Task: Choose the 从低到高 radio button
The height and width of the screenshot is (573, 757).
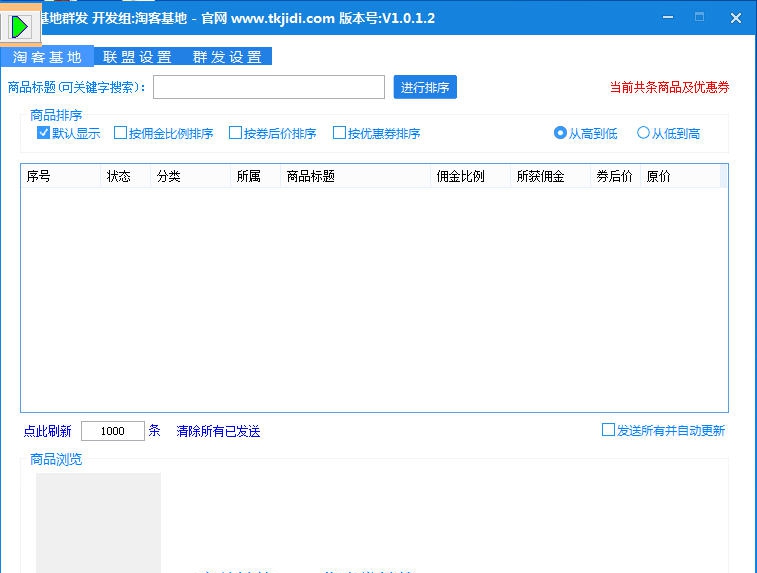Action: point(643,133)
